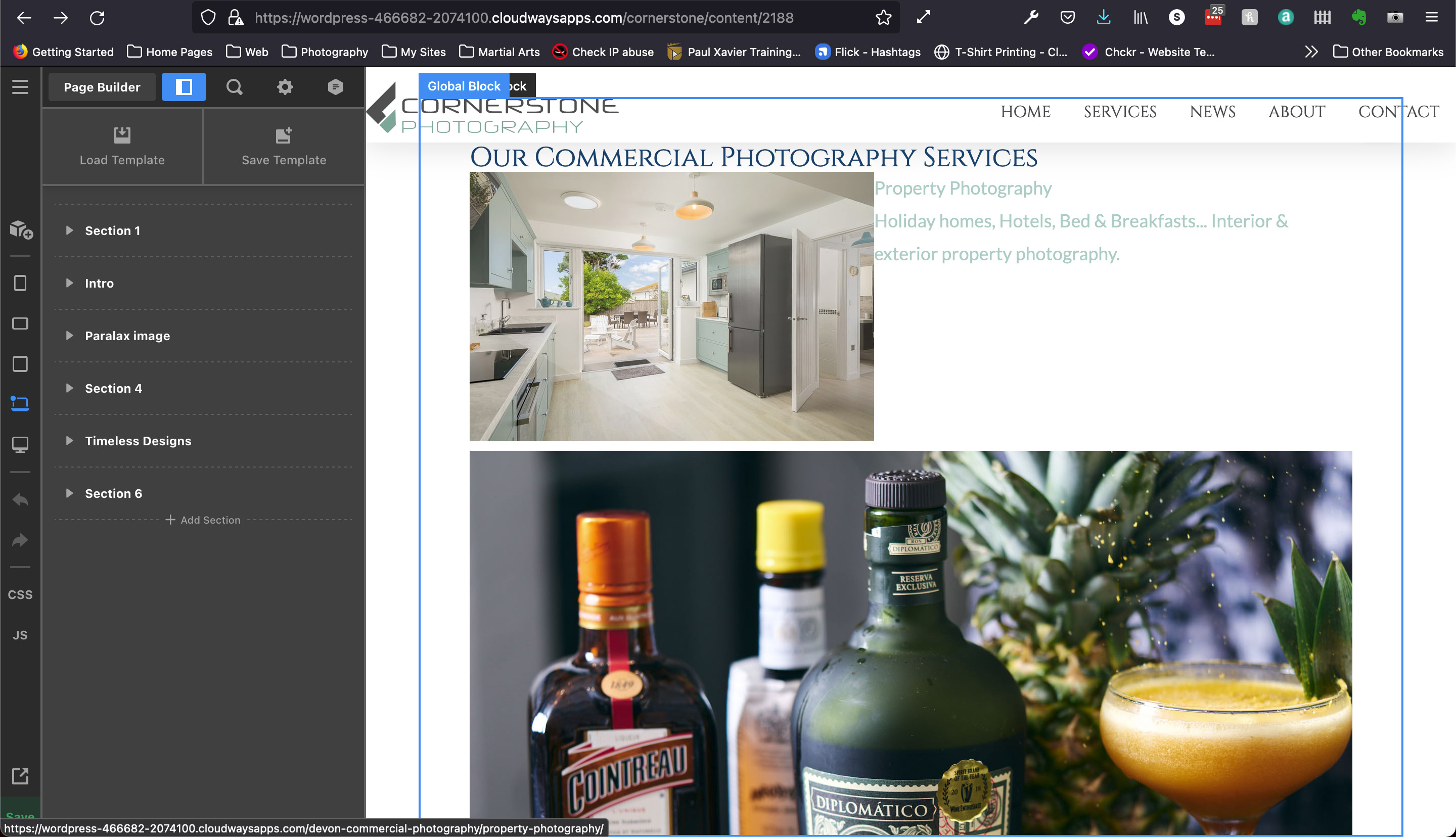
Task: Expand the Section 1 tree item
Action: (69, 230)
